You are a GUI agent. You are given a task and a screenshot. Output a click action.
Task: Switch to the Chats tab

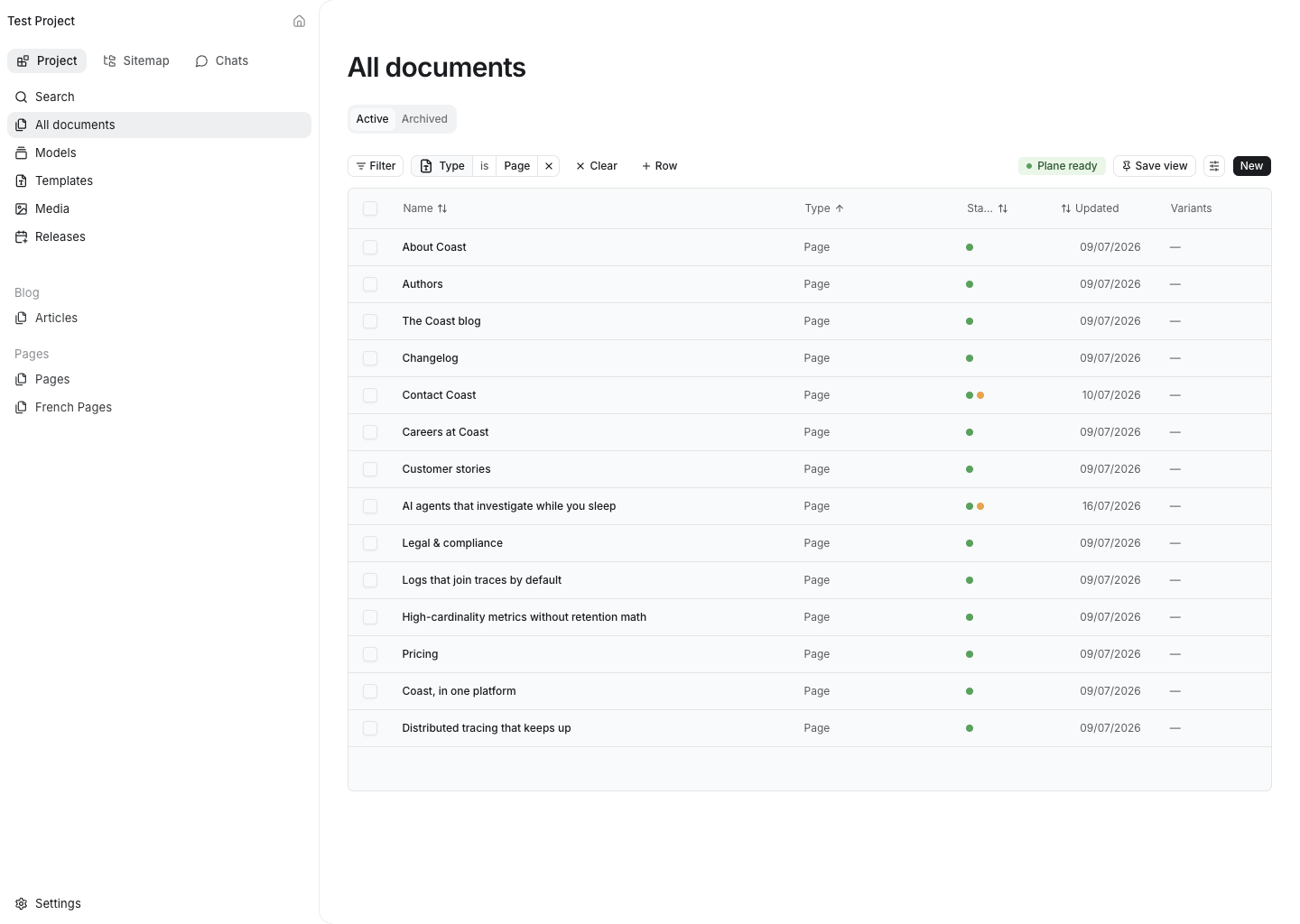(x=221, y=60)
